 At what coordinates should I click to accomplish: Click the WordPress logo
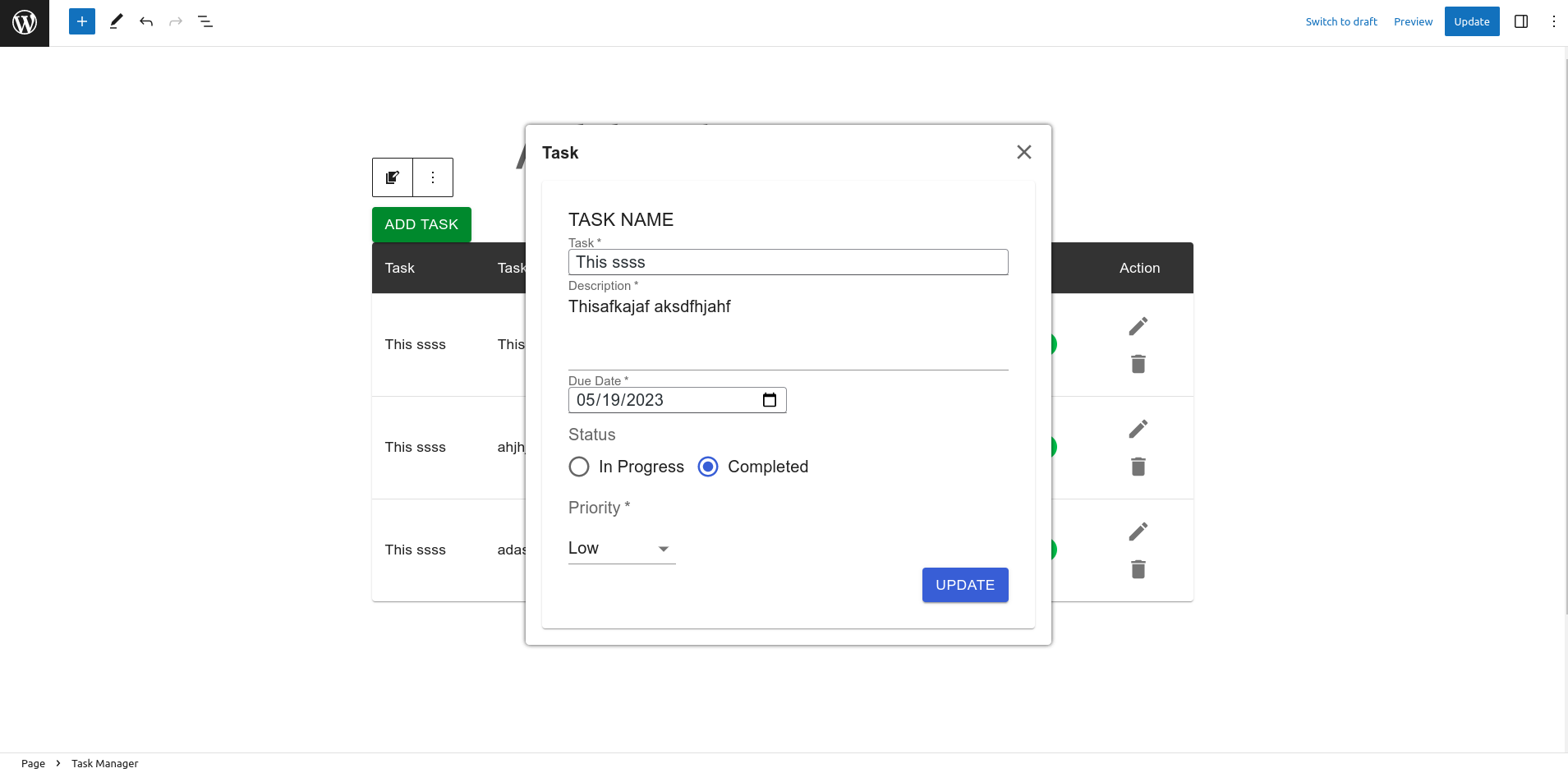coord(24,22)
